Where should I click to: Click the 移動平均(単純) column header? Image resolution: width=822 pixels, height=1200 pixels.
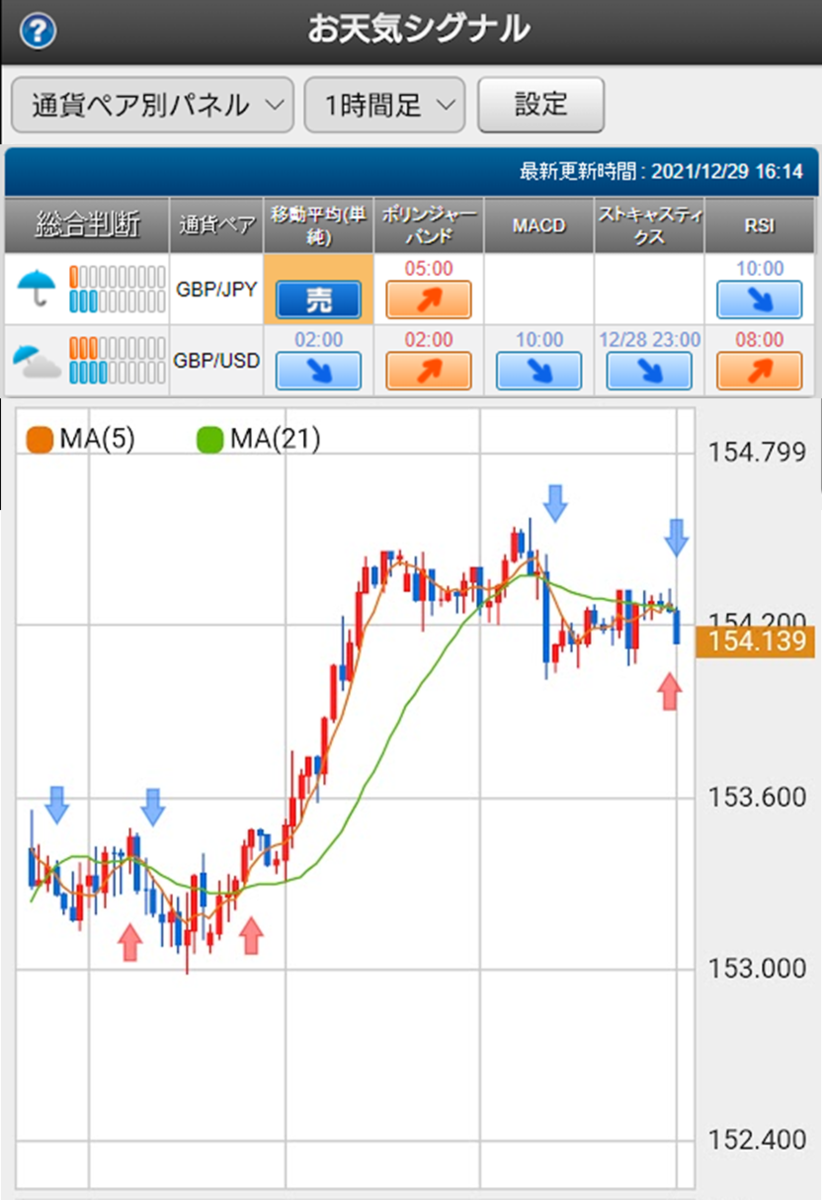319,225
